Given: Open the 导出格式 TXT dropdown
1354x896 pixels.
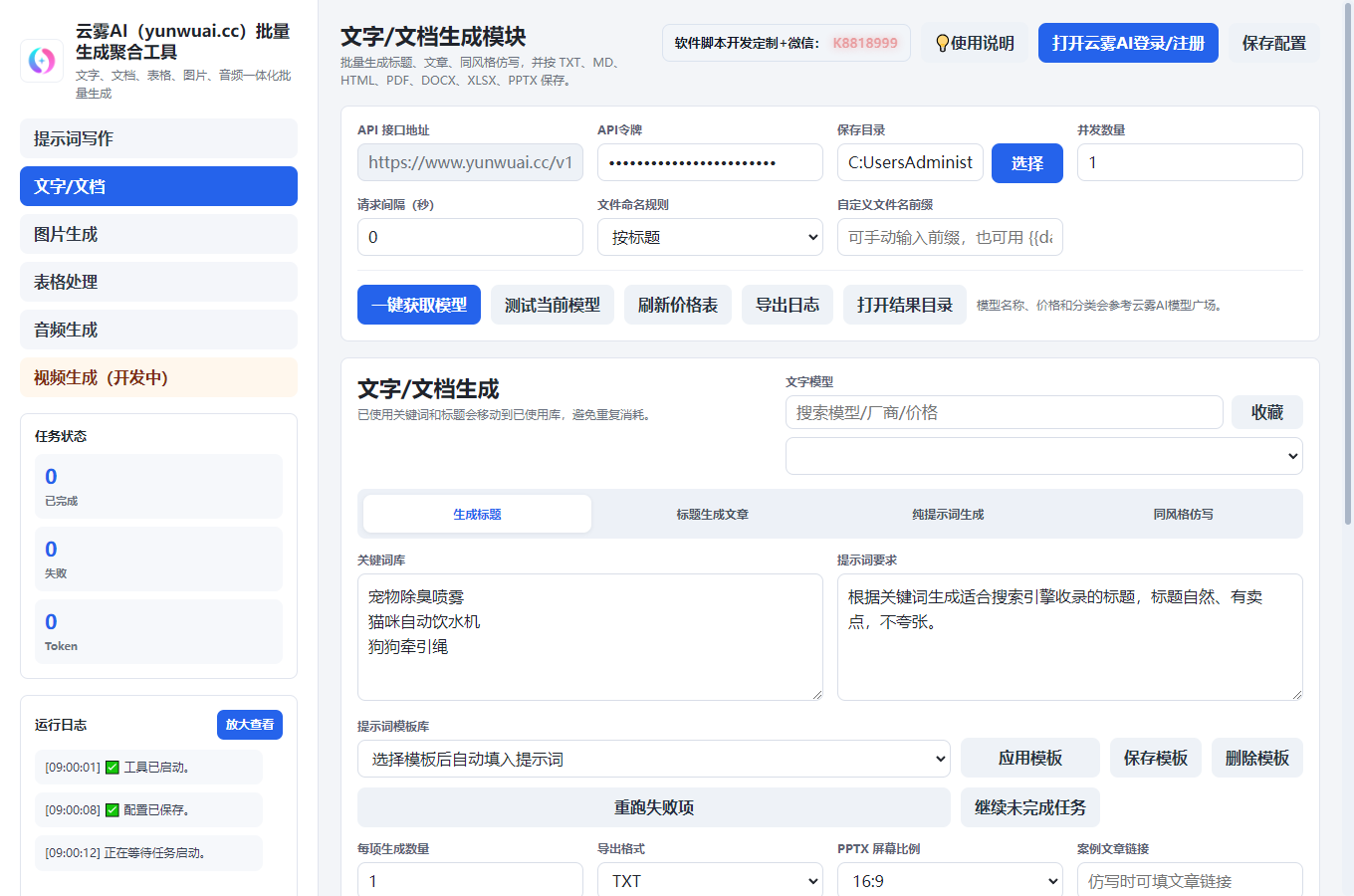Looking at the screenshot, I should coord(710,880).
